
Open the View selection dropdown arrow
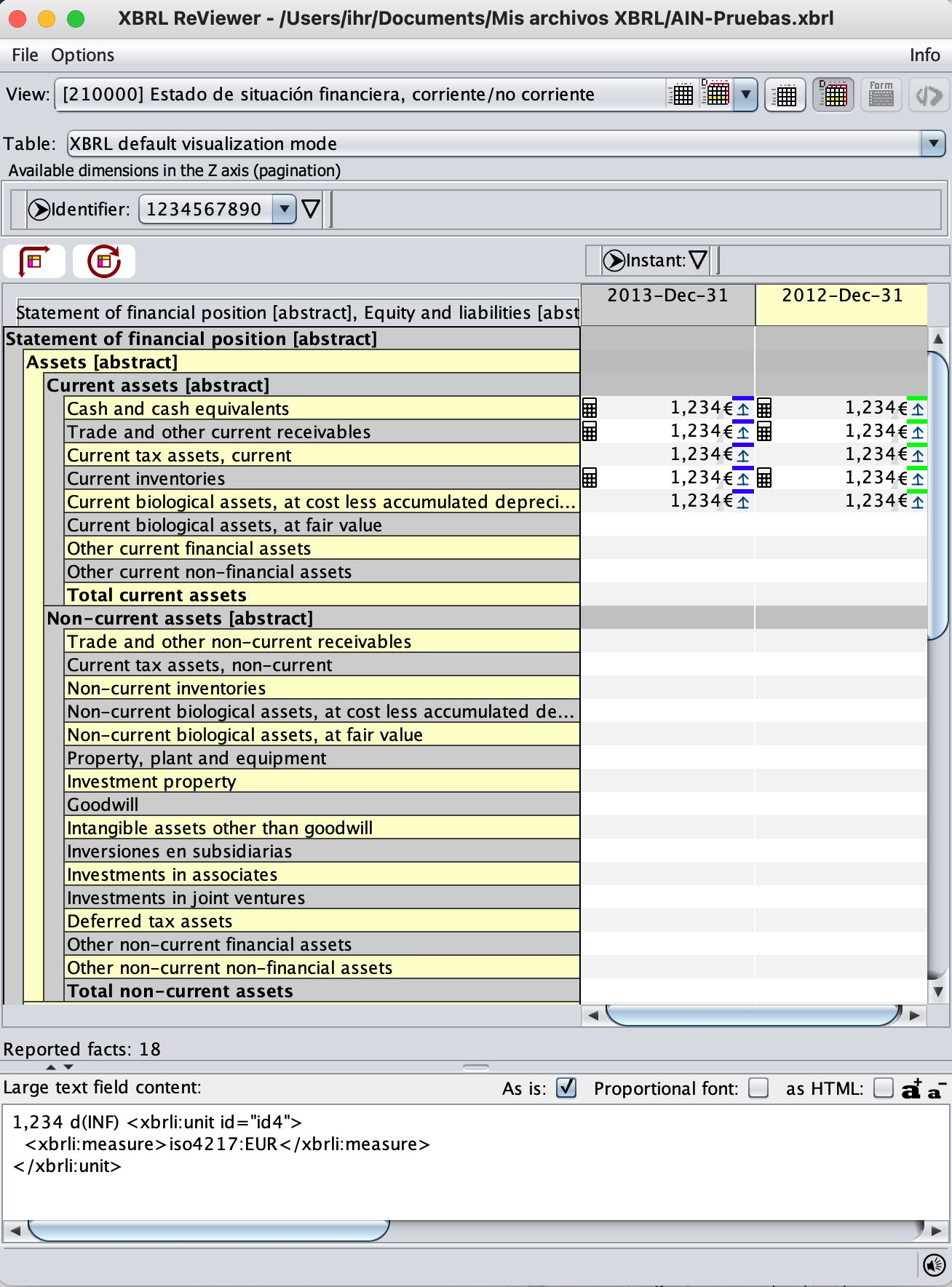(745, 95)
